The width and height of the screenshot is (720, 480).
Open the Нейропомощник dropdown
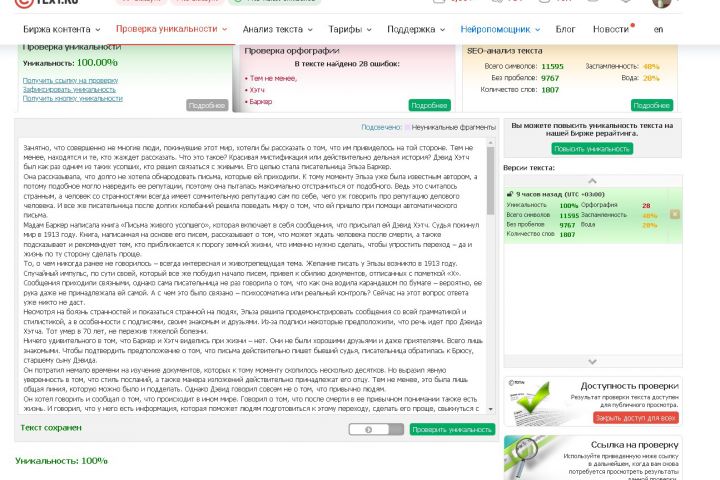(x=500, y=29)
